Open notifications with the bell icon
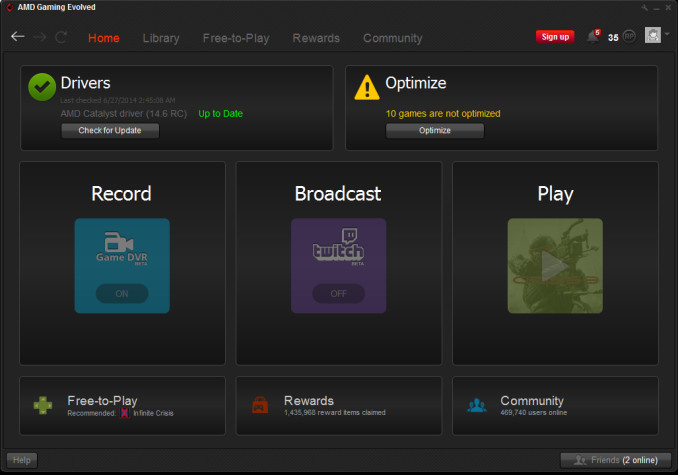The image size is (678, 475). [x=593, y=37]
